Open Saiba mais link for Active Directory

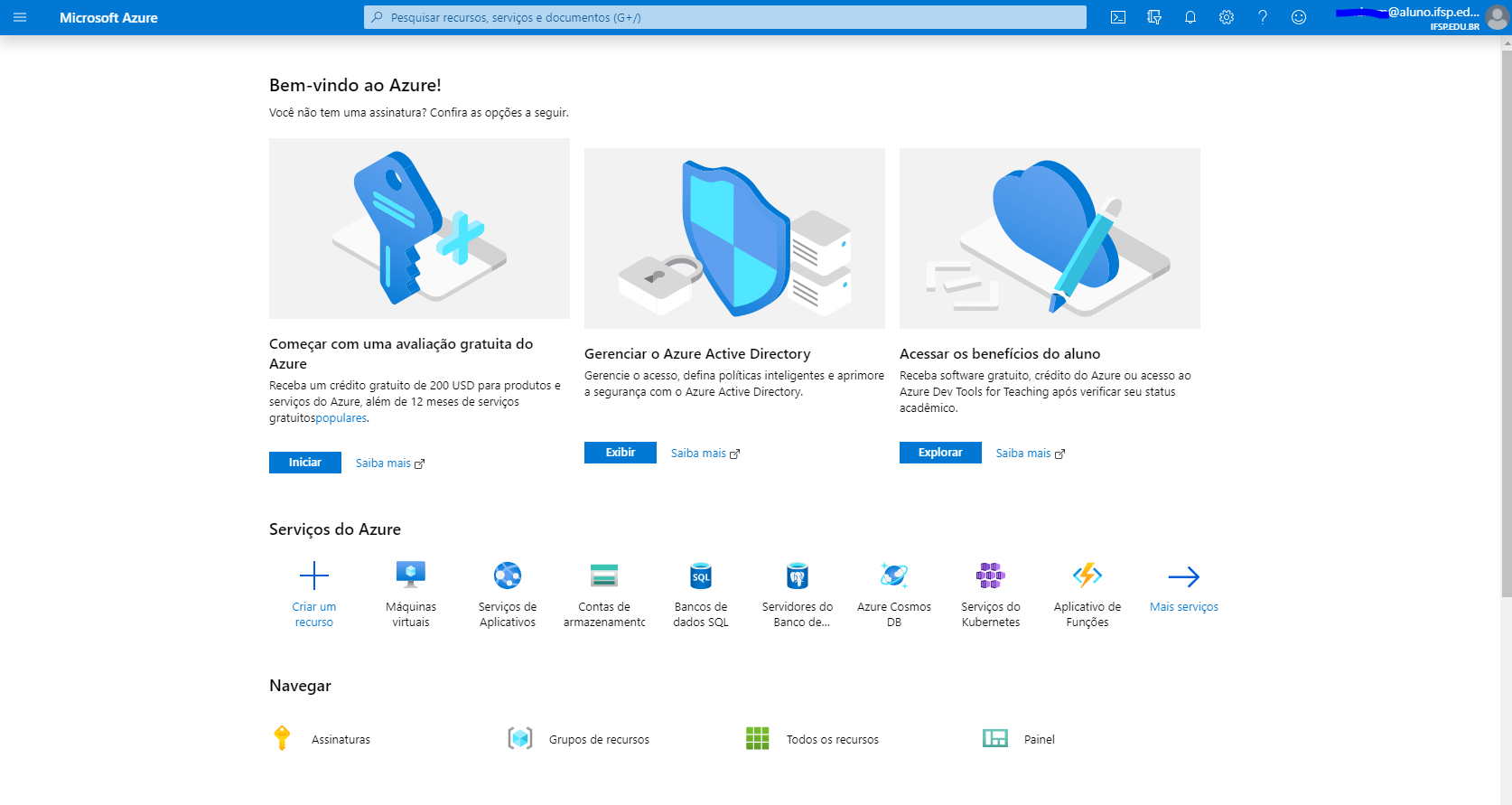click(705, 454)
